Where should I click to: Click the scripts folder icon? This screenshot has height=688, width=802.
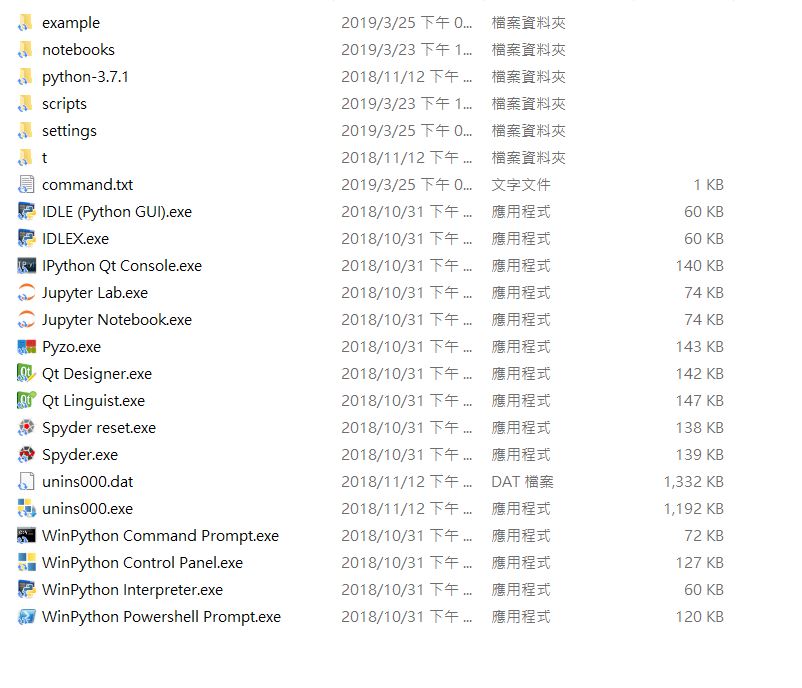pyautogui.click(x=26, y=104)
